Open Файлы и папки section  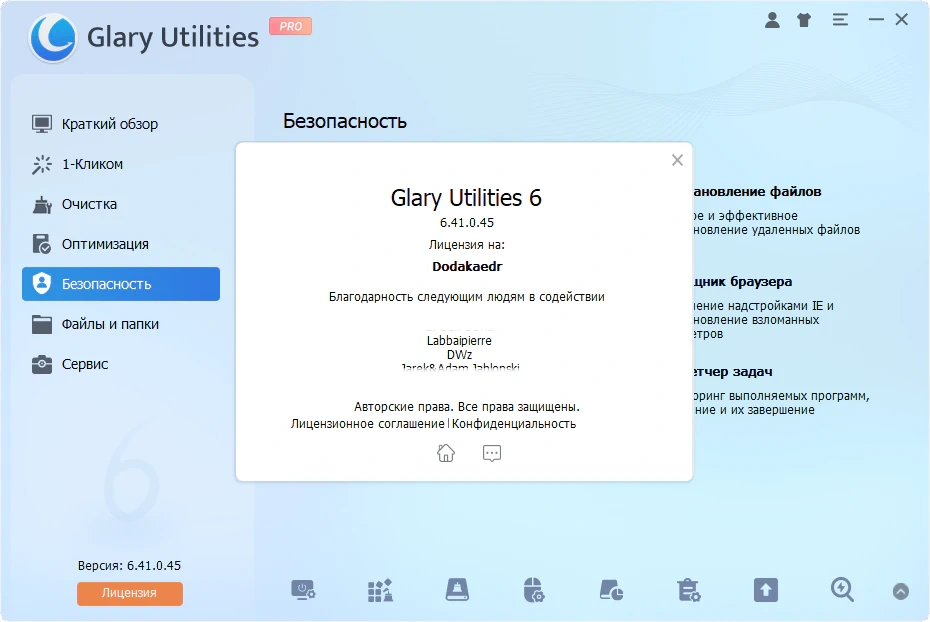[121, 324]
